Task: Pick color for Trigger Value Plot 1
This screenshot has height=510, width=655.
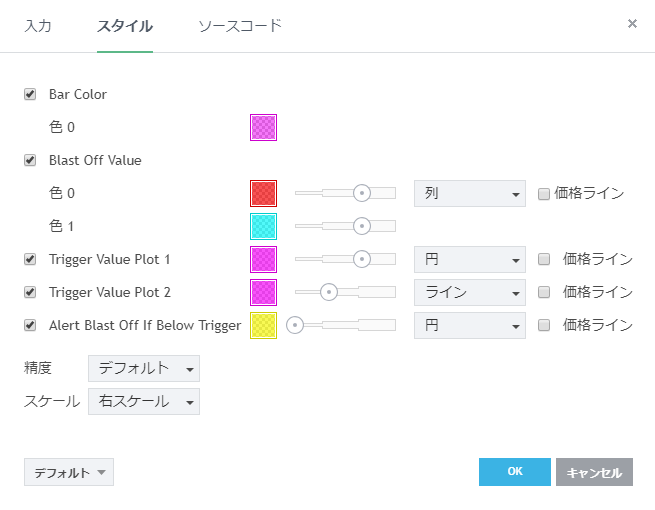Action: [263, 259]
